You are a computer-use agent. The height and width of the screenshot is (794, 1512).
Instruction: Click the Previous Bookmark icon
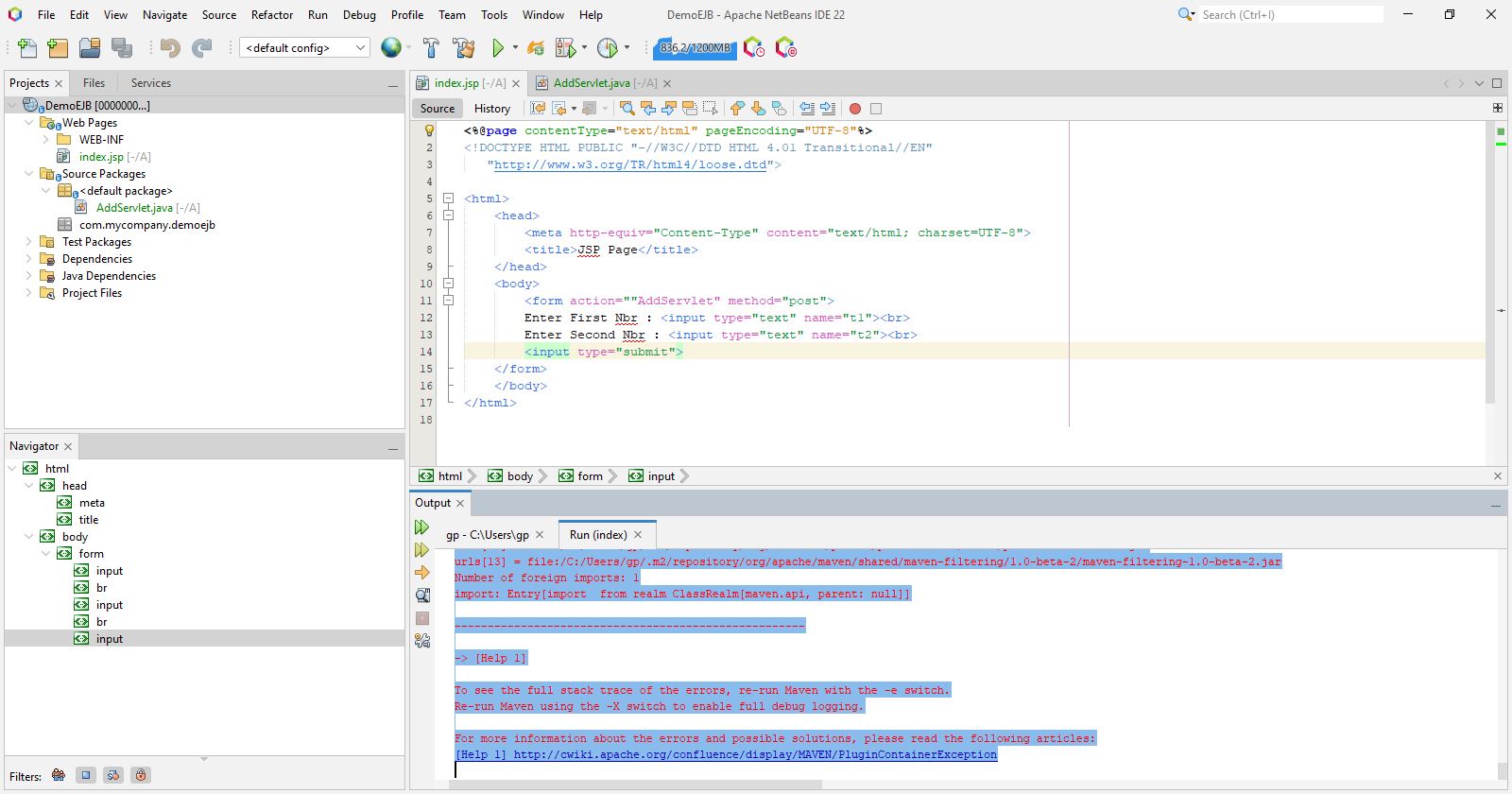(737, 109)
